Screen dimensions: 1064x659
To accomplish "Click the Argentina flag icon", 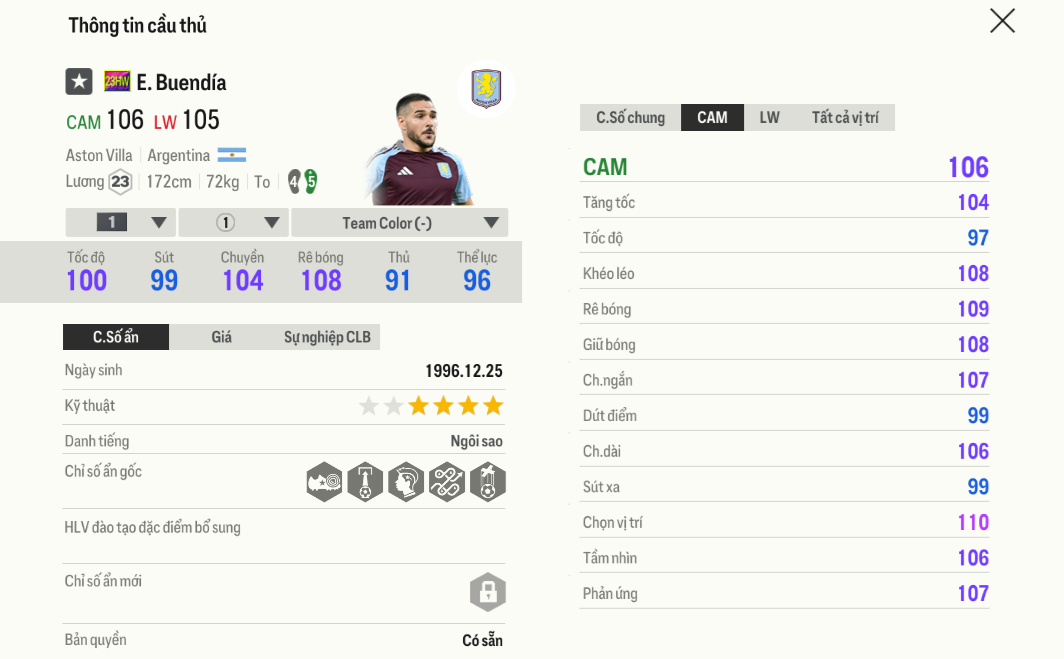I will [x=232, y=155].
